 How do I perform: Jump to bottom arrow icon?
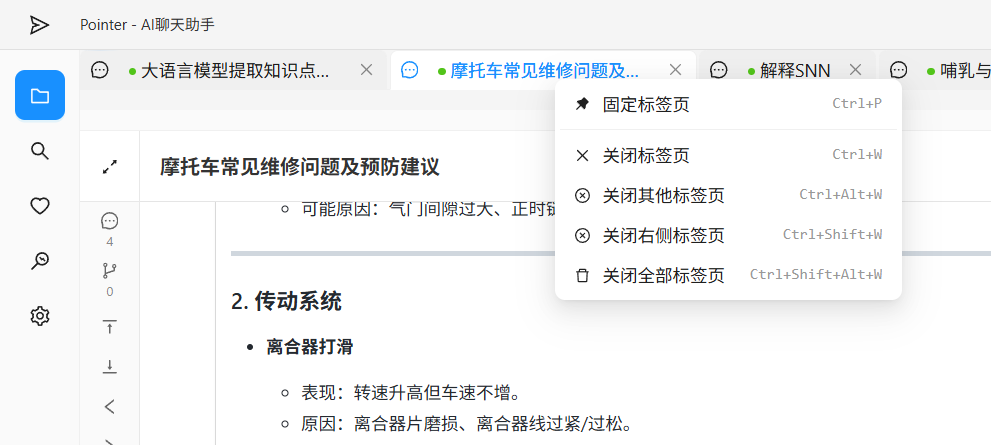pyautogui.click(x=110, y=367)
